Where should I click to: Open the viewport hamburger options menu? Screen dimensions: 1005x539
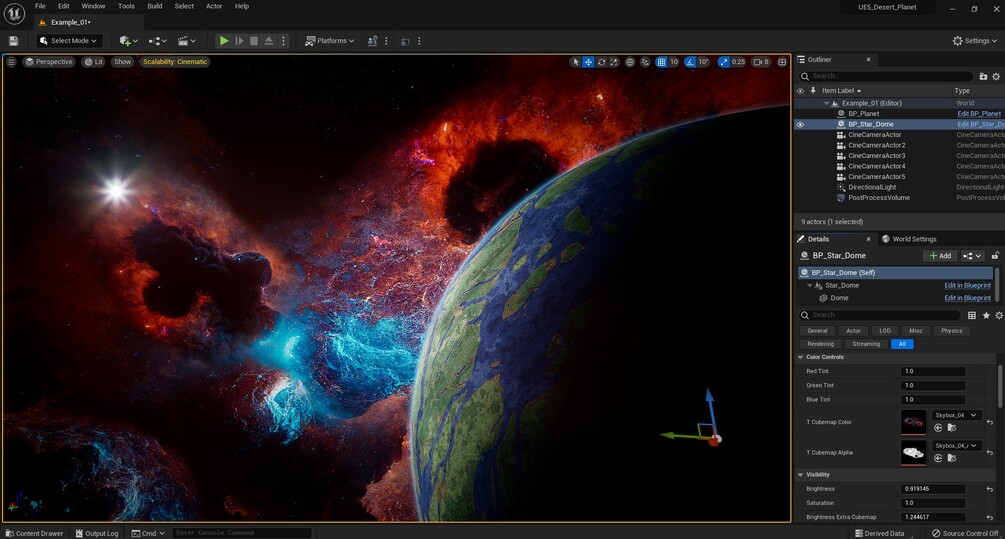pyautogui.click(x=11, y=62)
